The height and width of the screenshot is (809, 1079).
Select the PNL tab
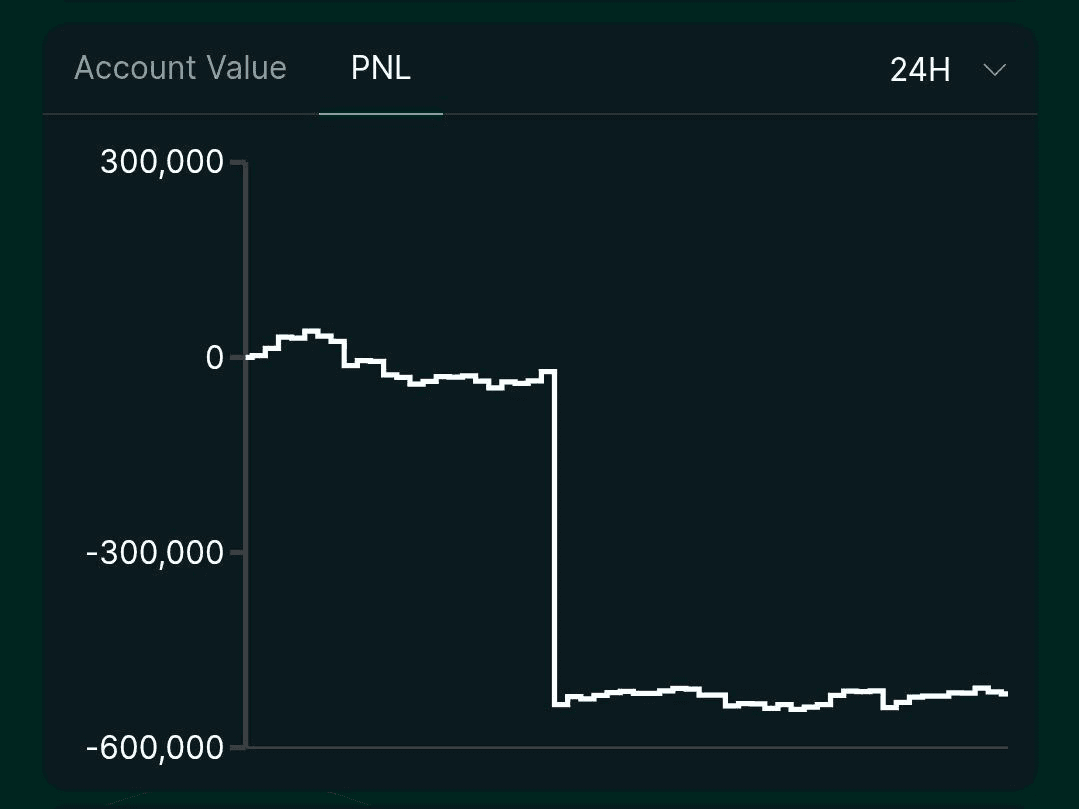[x=380, y=68]
